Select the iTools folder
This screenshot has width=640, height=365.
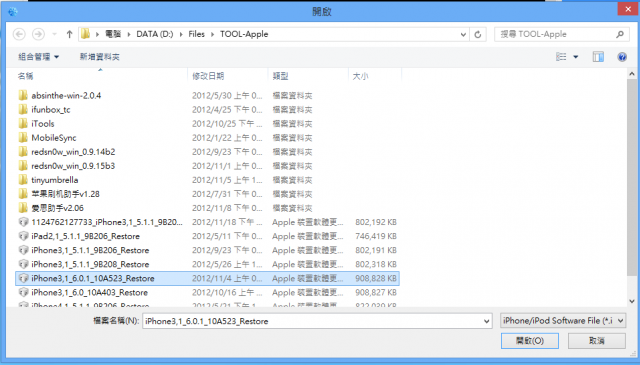coord(42,124)
